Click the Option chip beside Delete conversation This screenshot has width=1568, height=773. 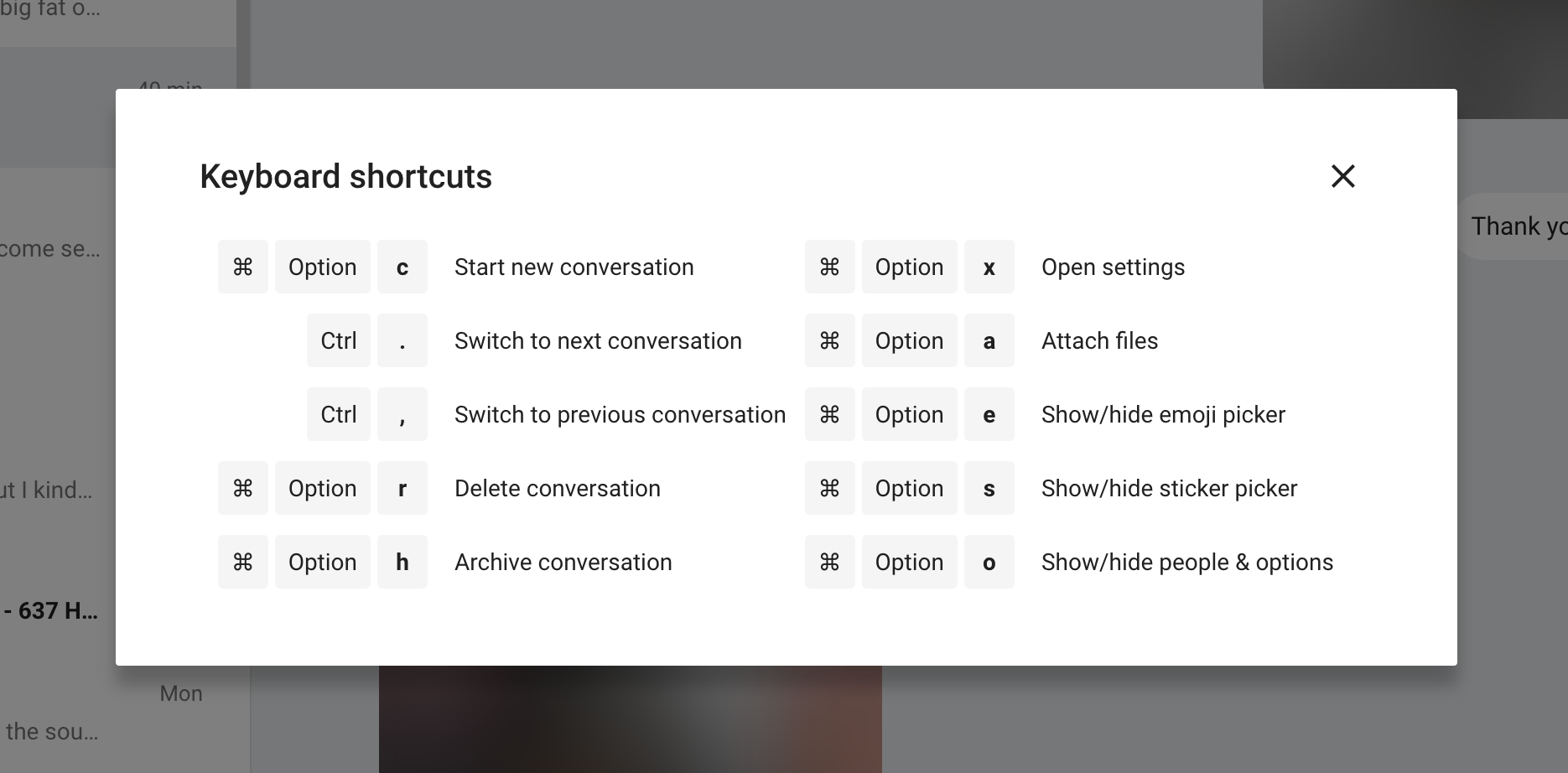322,488
